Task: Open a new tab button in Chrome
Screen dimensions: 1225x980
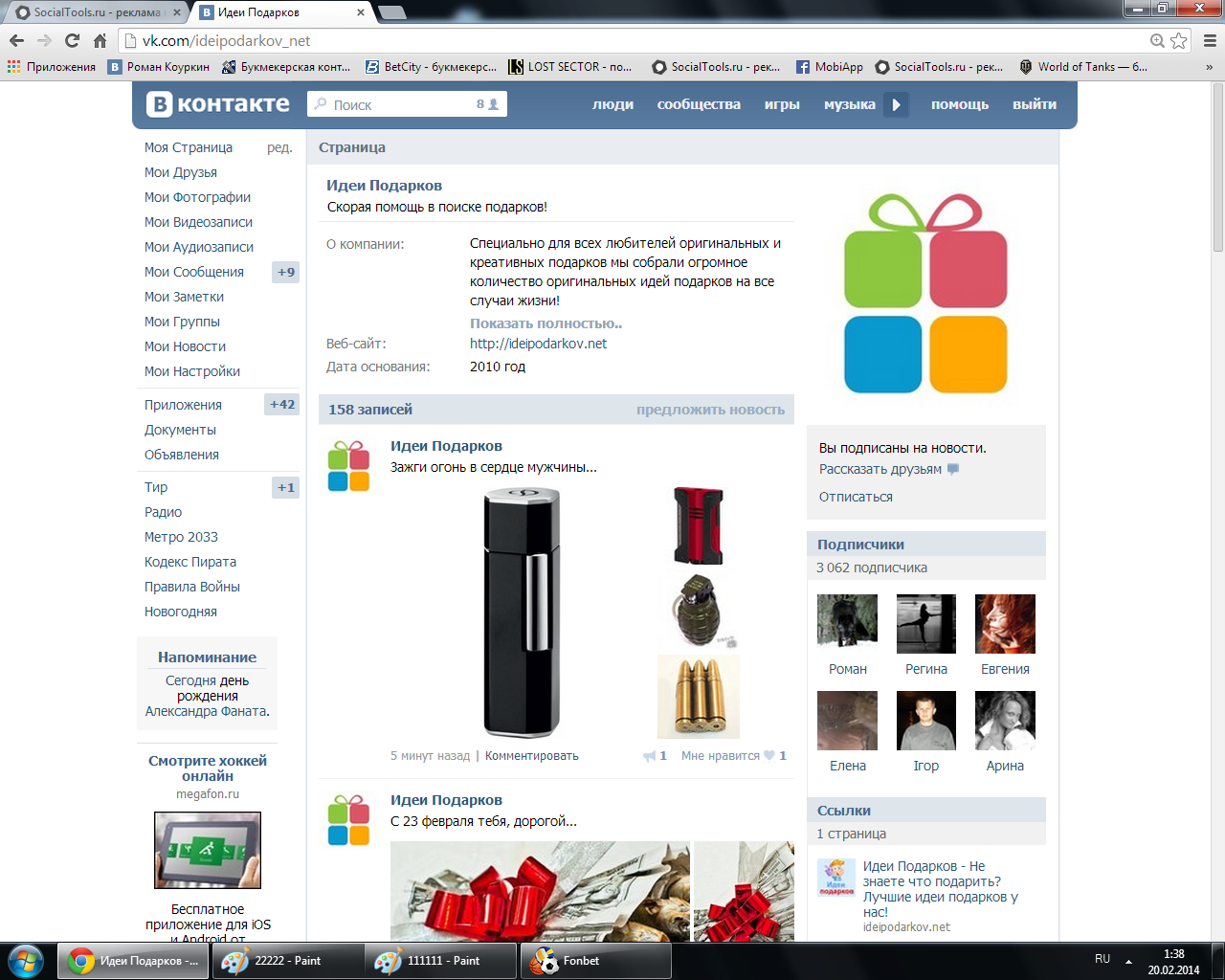Action: tap(392, 12)
